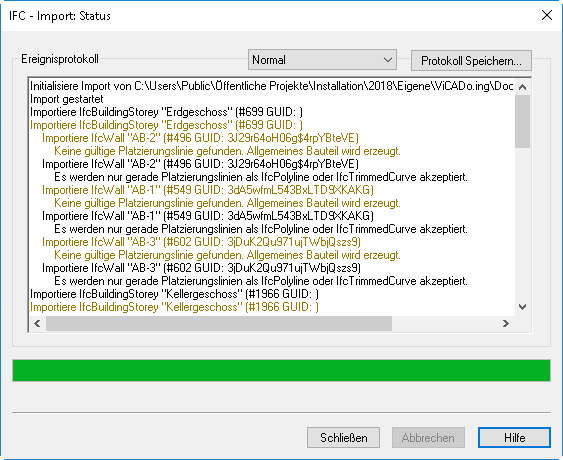Close the IFC Import Status dialog with X
The width and height of the screenshot is (563, 460).
(x=546, y=15)
